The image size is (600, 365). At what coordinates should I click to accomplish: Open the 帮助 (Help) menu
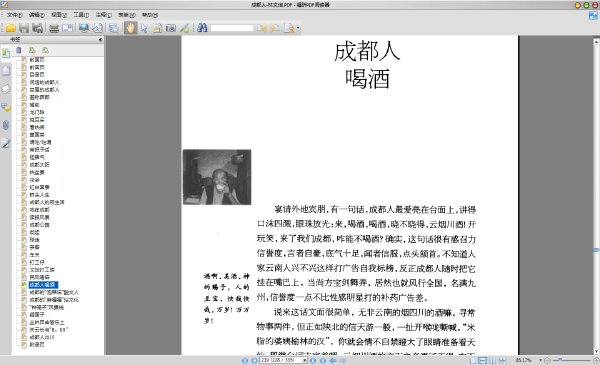pyautogui.click(x=150, y=15)
